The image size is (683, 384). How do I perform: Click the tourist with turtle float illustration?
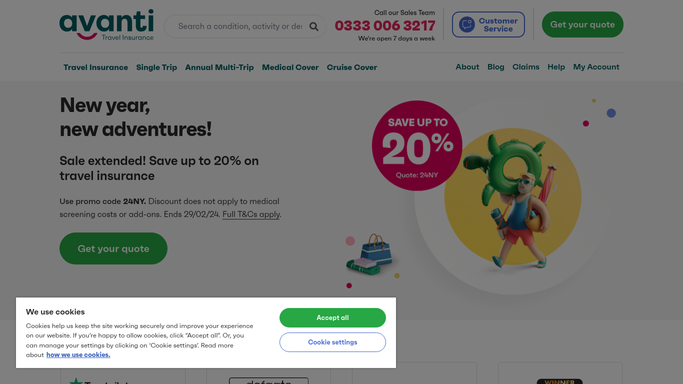[513, 198]
